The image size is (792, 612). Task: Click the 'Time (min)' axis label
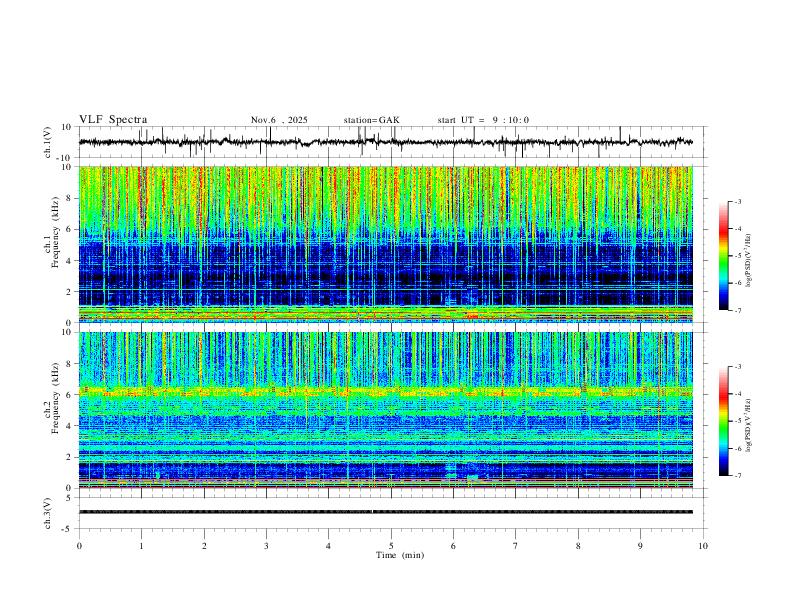pos(400,555)
